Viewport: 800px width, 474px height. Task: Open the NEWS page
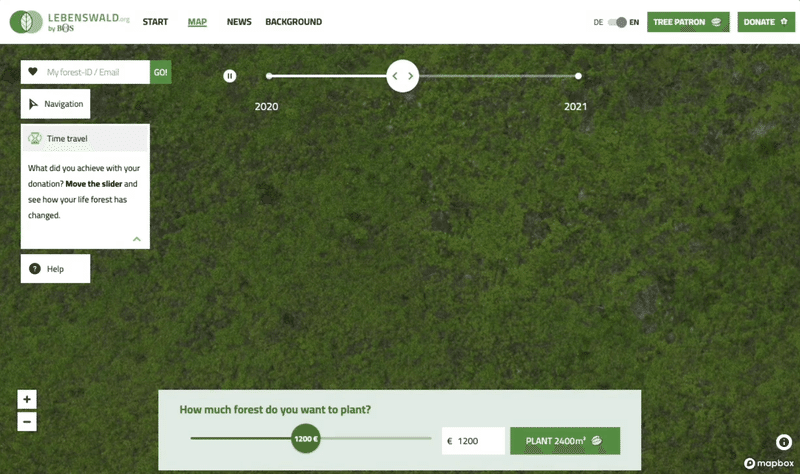point(239,22)
